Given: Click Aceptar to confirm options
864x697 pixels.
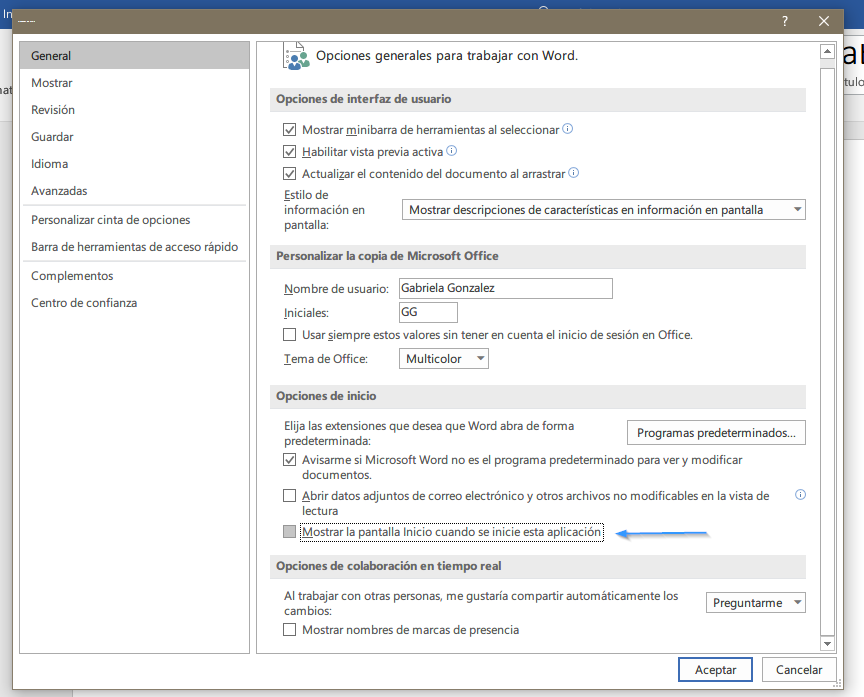Looking at the screenshot, I should (x=715, y=670).
